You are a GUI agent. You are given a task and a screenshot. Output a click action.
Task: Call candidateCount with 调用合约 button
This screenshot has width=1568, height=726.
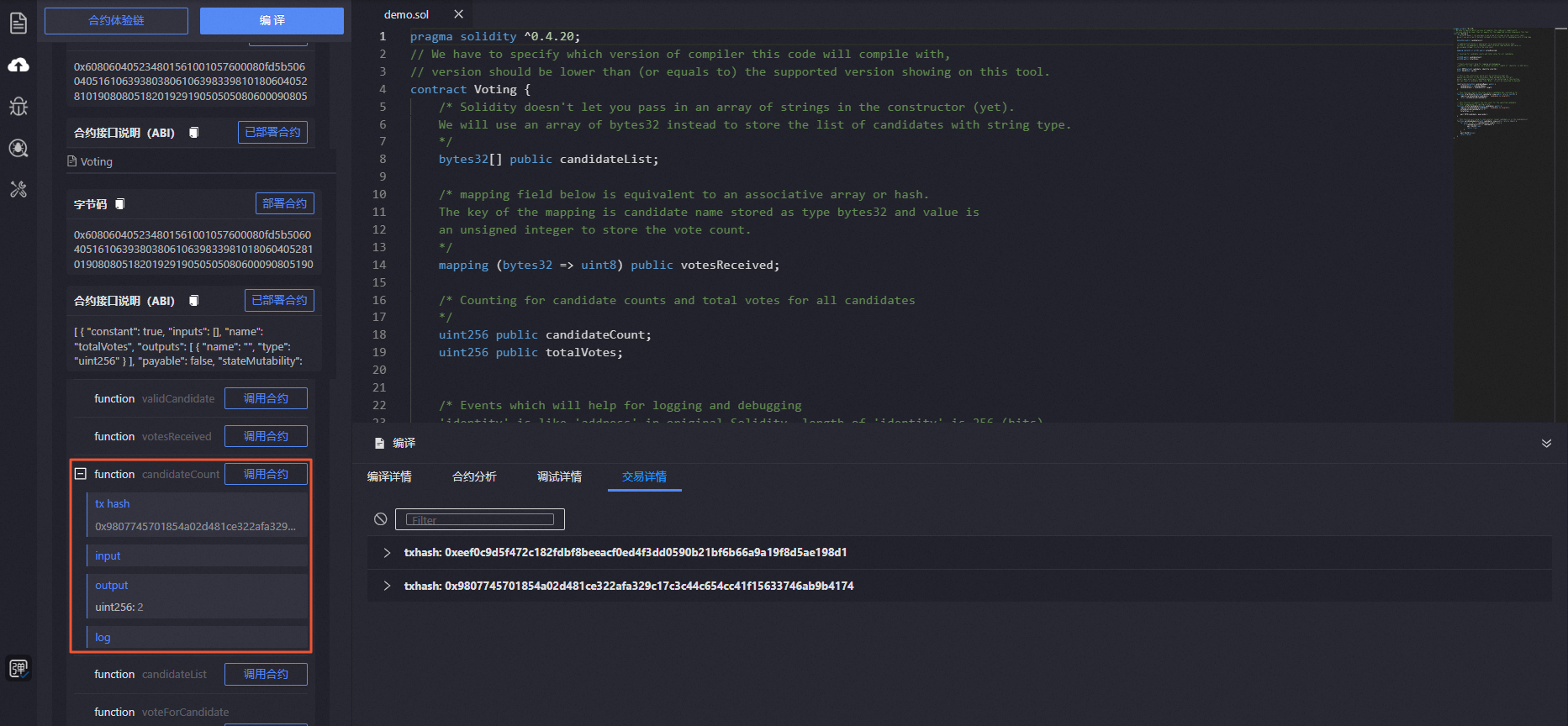tap(266, 474)
